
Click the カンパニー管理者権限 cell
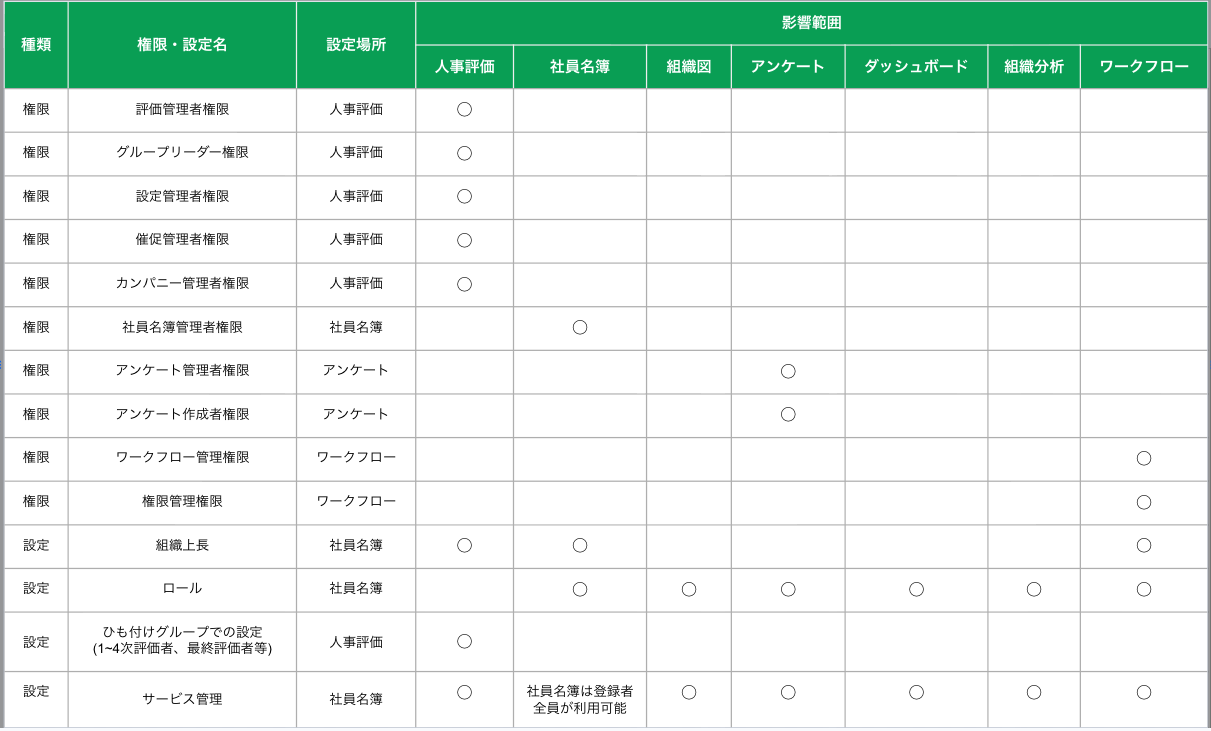coord(182,284)
